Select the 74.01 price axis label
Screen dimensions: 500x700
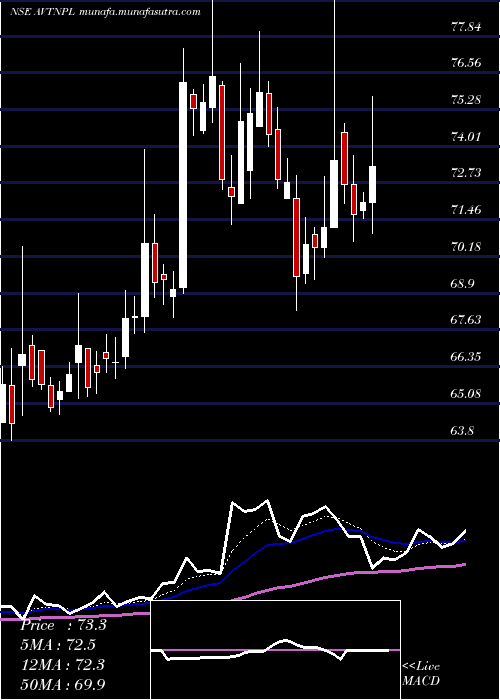click(466, 136)
